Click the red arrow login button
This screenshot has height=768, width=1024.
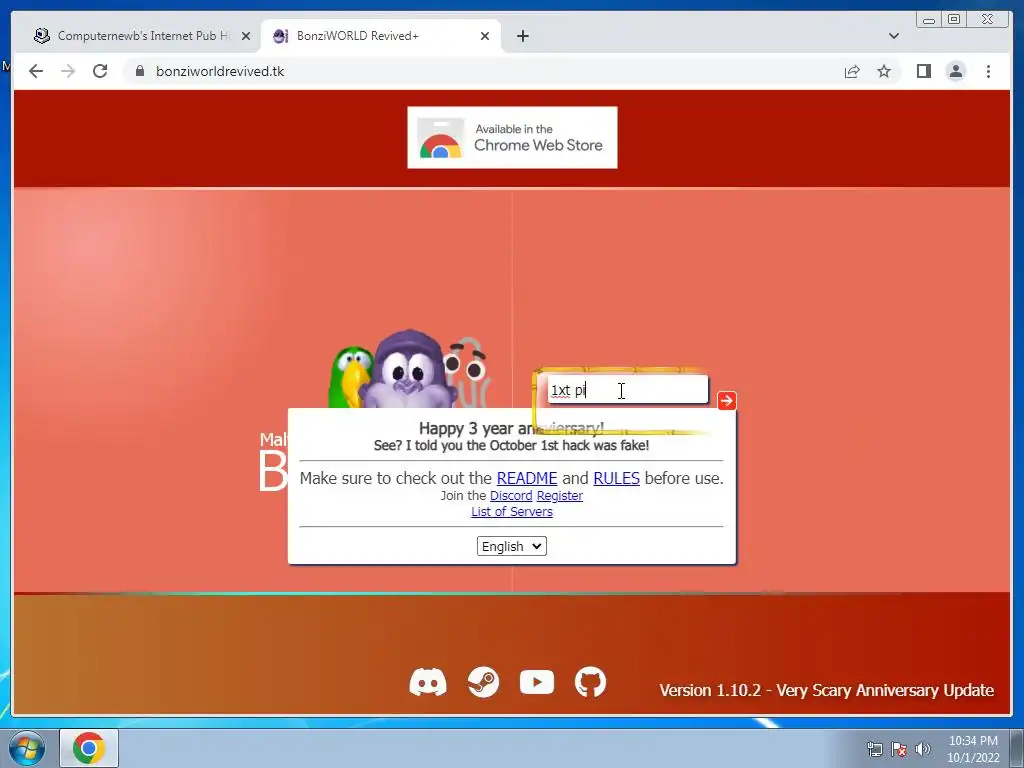(727, 400)
